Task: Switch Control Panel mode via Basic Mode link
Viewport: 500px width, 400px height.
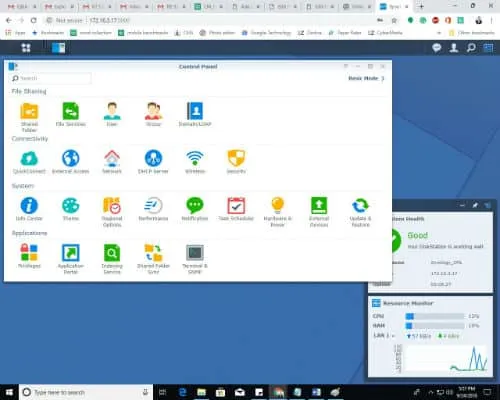Action: pyautogui.click(x=366, y=78)
